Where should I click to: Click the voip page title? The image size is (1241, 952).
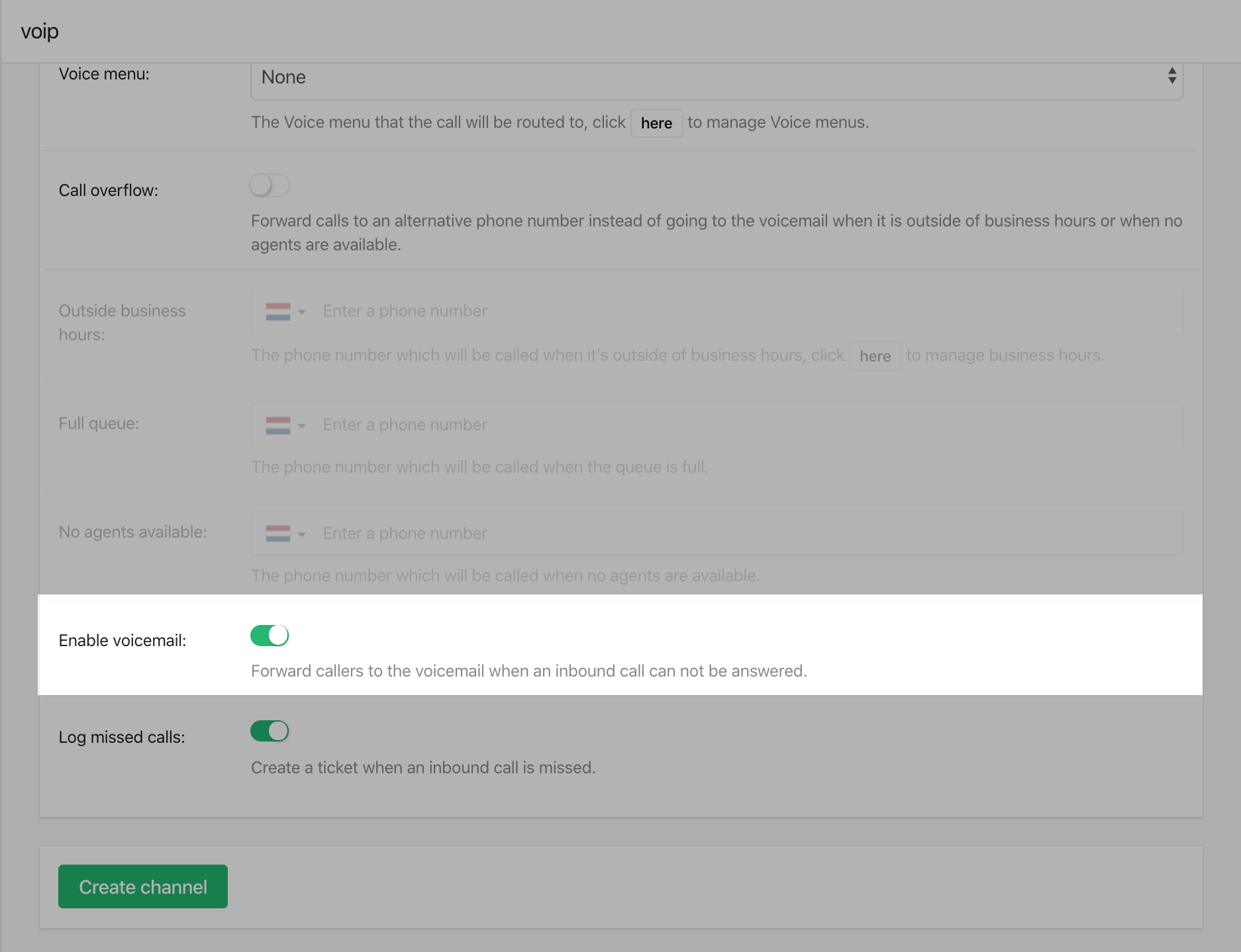(x=40, y=31)
